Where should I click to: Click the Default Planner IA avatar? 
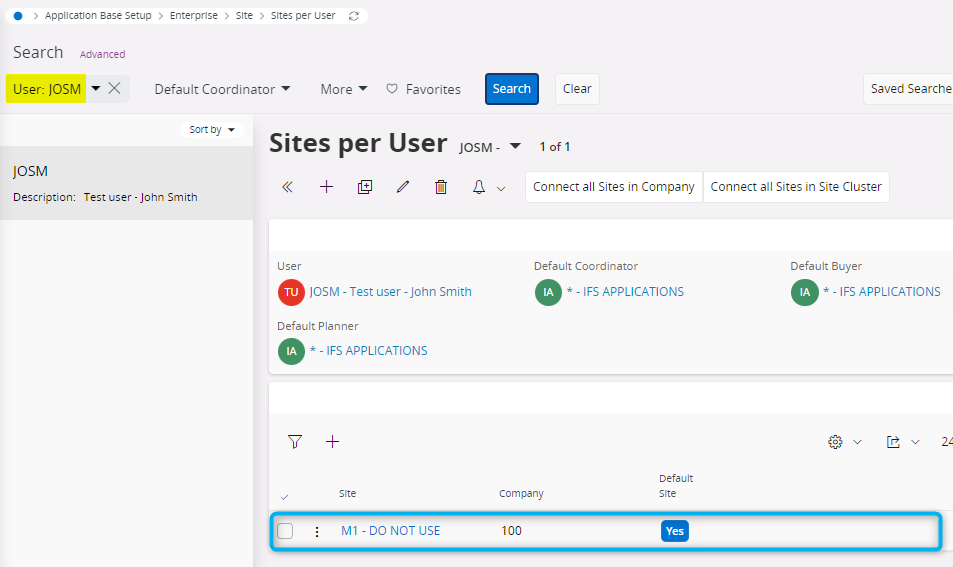[291, 351]
